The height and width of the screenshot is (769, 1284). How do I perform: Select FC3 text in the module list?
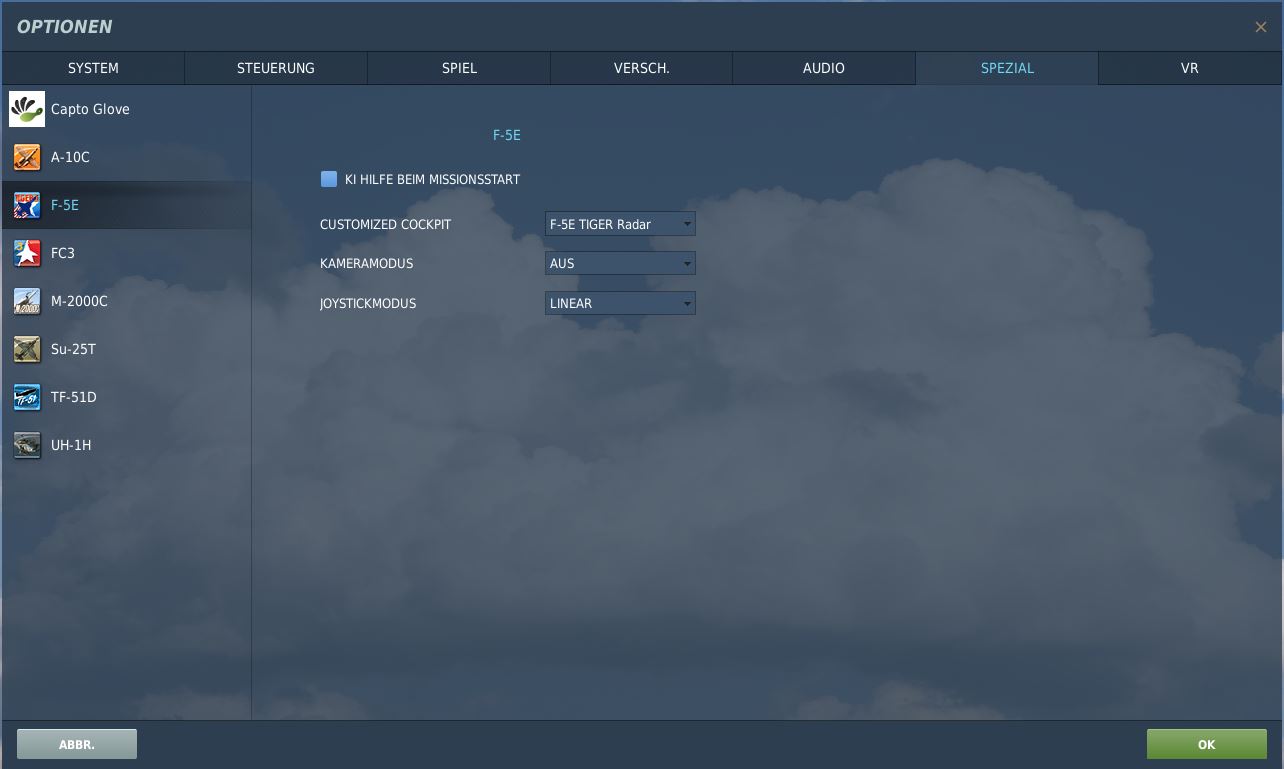click(63, 253)
